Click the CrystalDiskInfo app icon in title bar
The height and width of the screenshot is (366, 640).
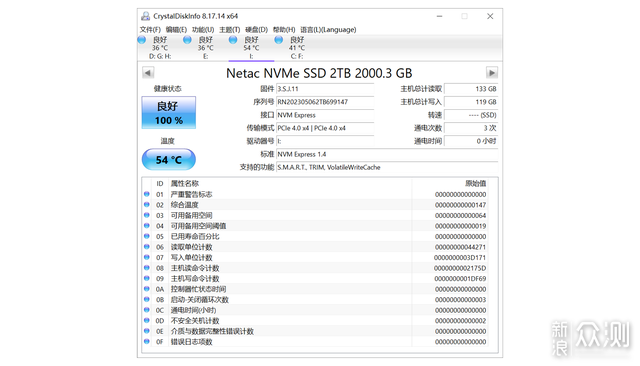pos(145,16)
